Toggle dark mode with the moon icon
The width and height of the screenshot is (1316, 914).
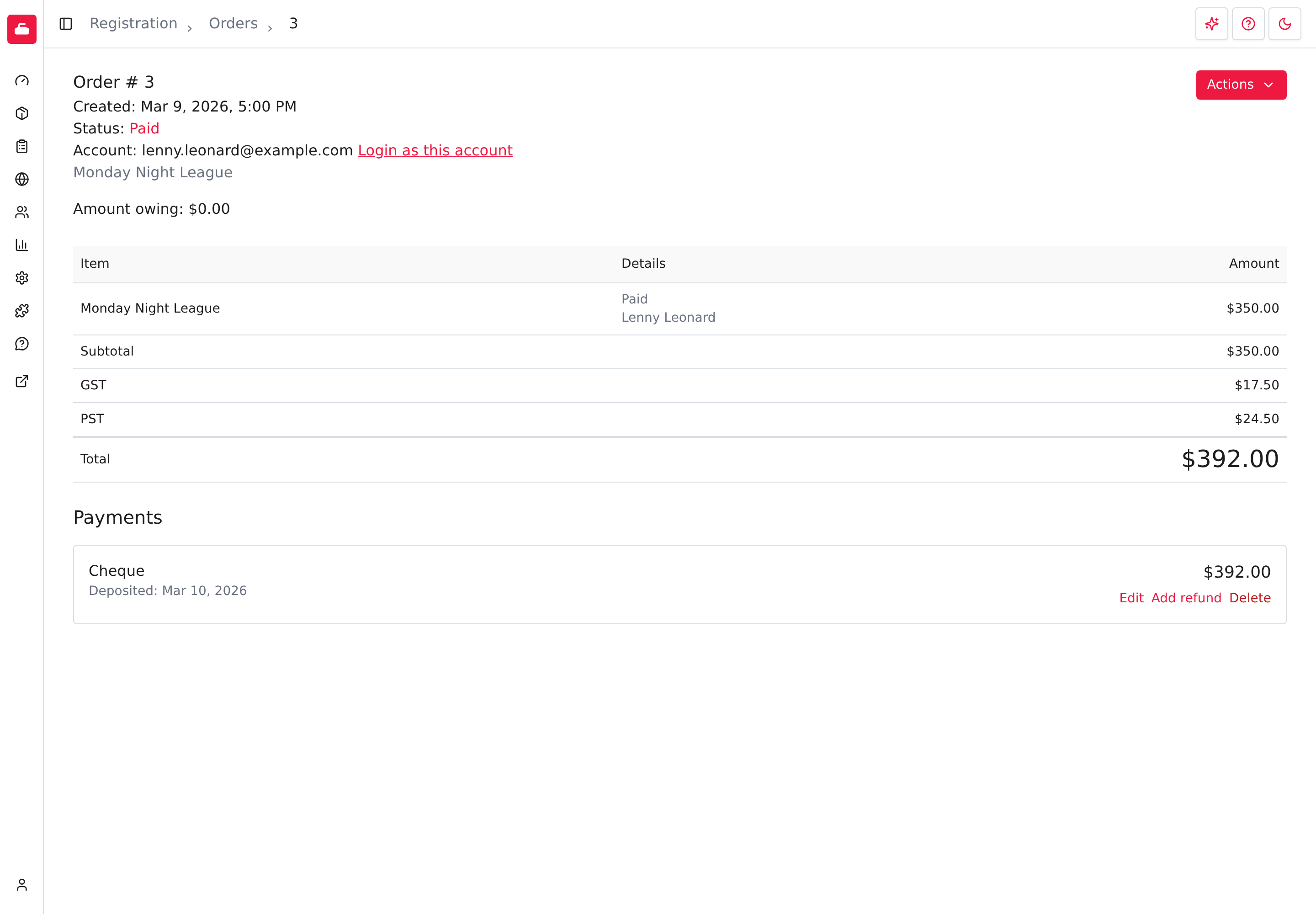1285,23
